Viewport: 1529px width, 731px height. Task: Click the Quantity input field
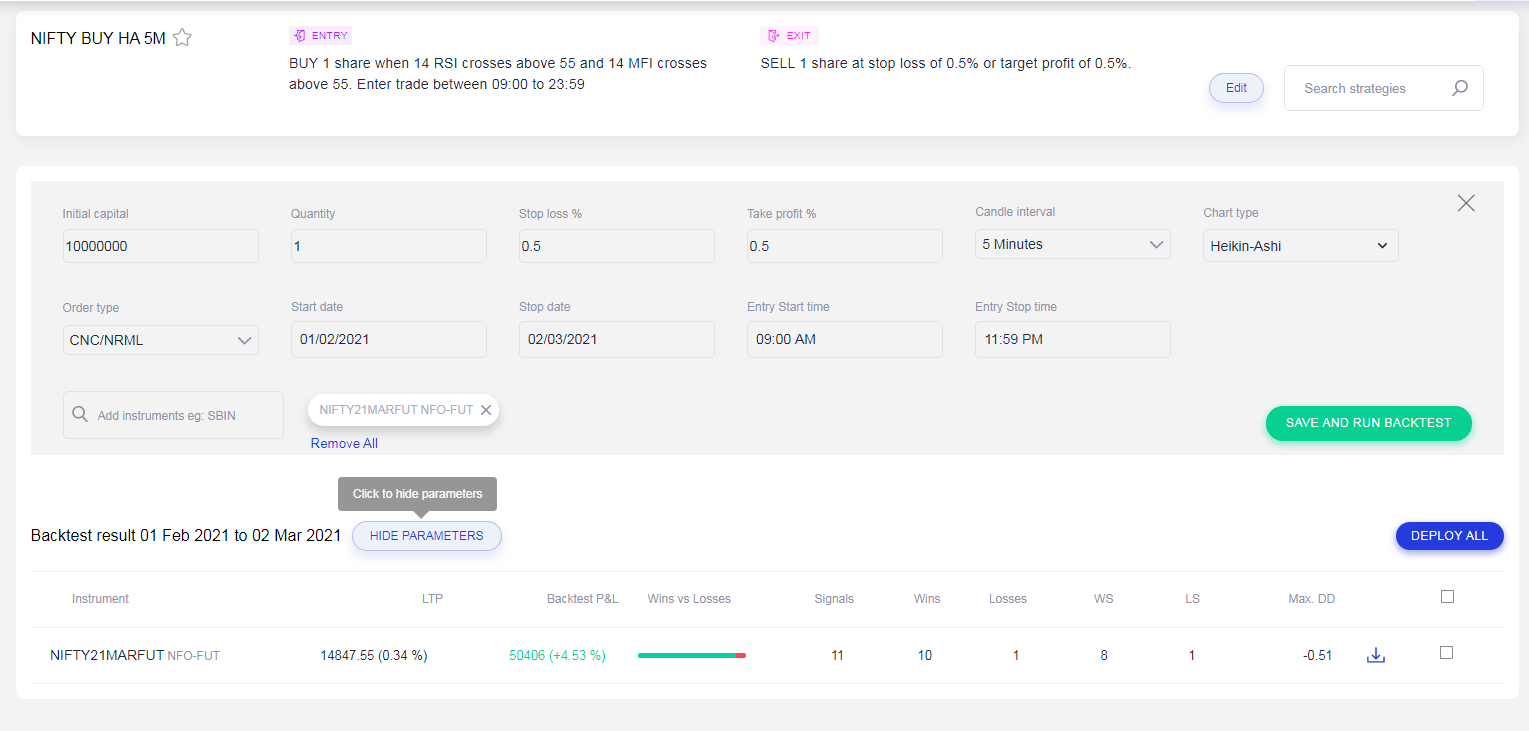pos(389,246)
